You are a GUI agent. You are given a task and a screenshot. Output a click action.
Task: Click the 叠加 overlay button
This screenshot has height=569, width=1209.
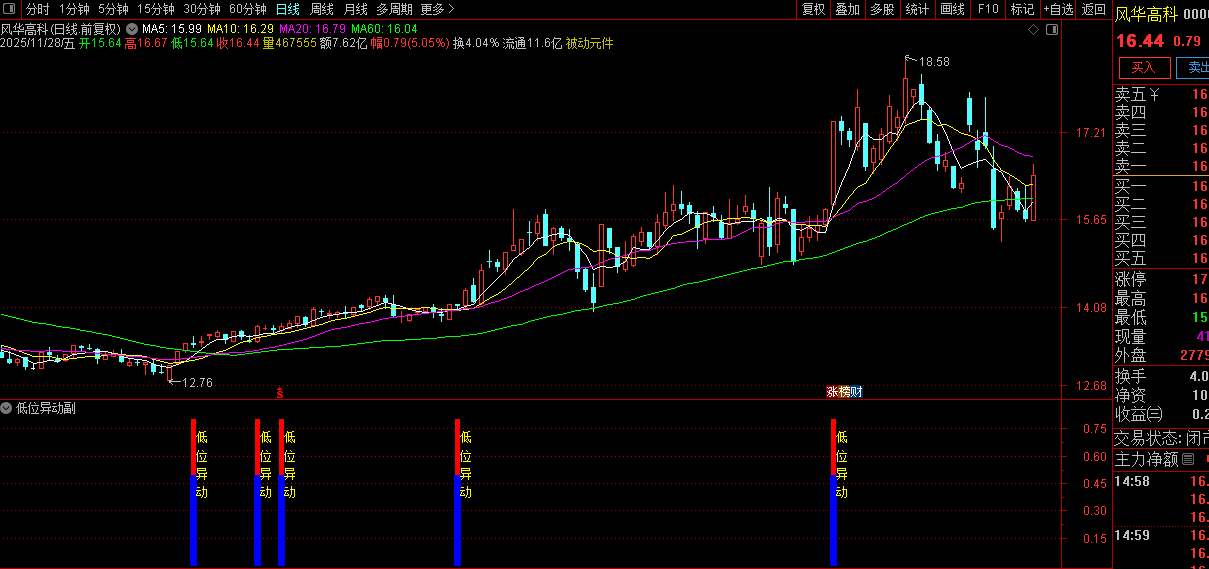pyautogui.click(x=847, y=9)
